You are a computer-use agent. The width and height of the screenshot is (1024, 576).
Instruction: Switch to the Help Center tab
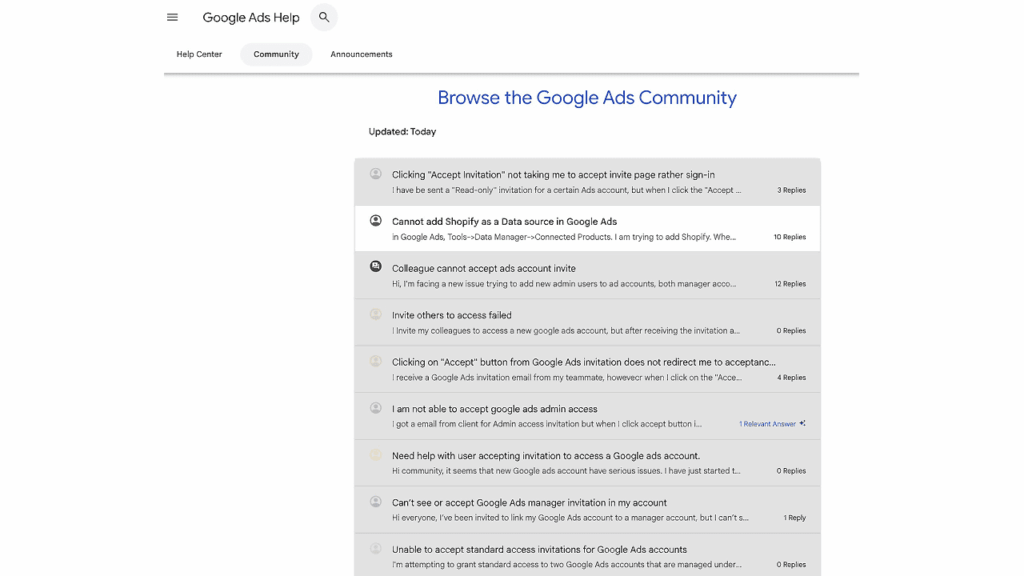pos(198,54)
